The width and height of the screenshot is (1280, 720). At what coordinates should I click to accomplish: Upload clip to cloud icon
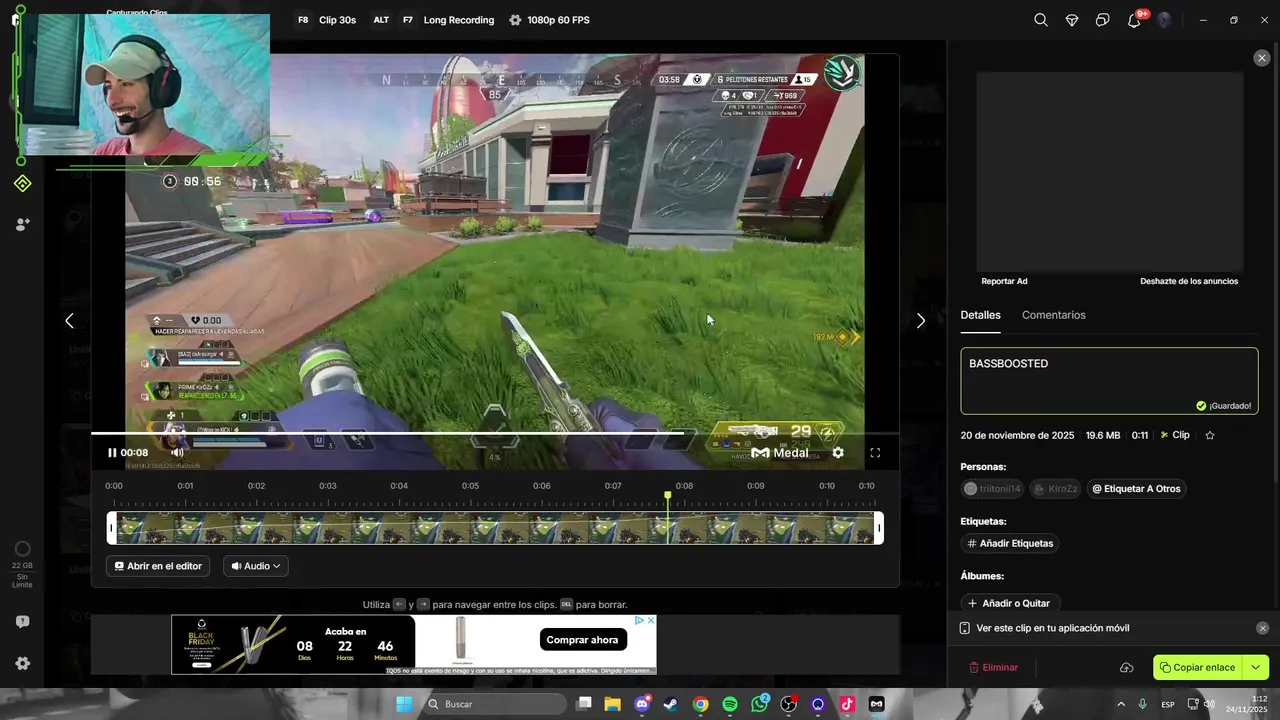1126,667
